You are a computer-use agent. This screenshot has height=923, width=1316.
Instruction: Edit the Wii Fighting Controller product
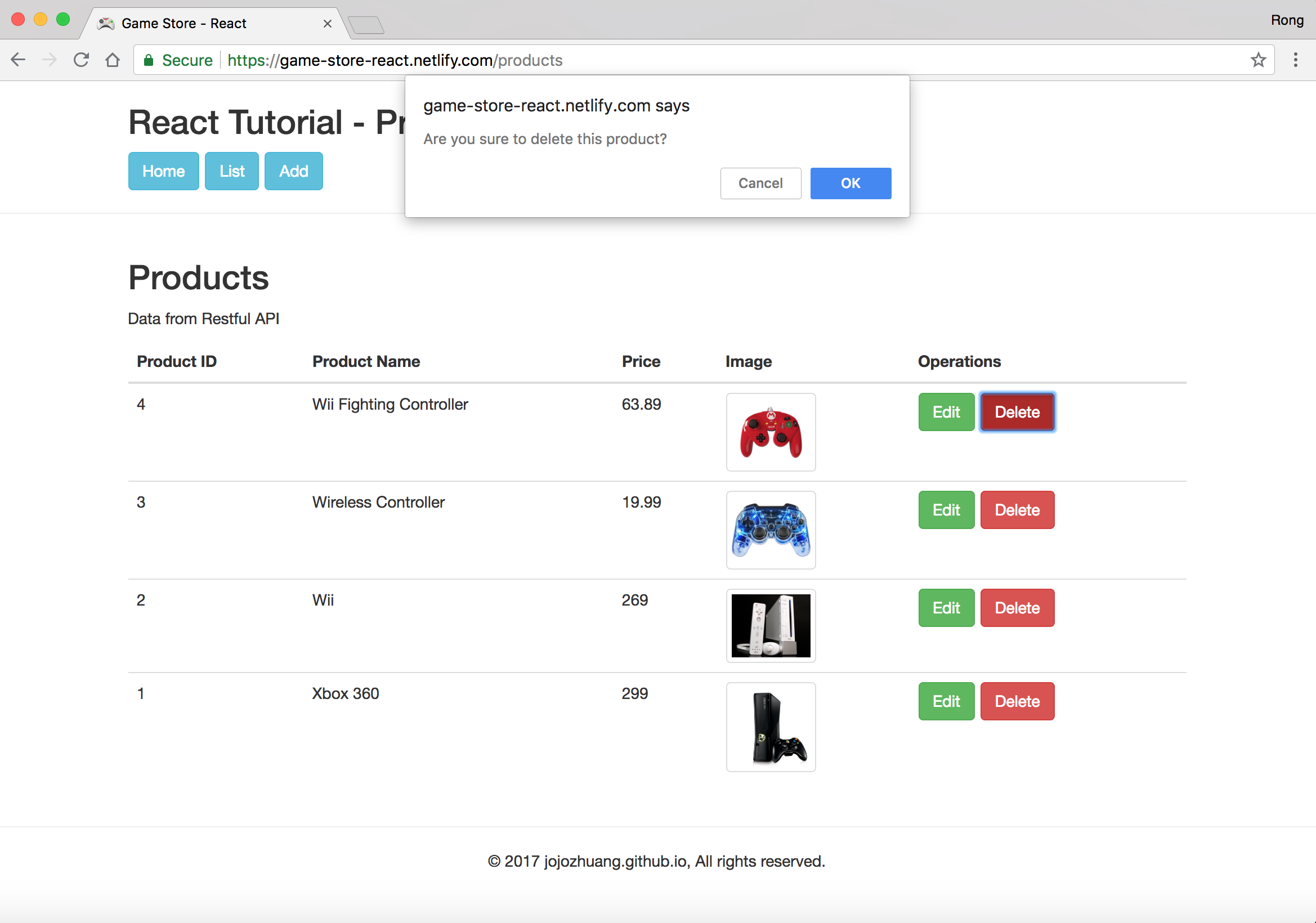click(946, 412)
